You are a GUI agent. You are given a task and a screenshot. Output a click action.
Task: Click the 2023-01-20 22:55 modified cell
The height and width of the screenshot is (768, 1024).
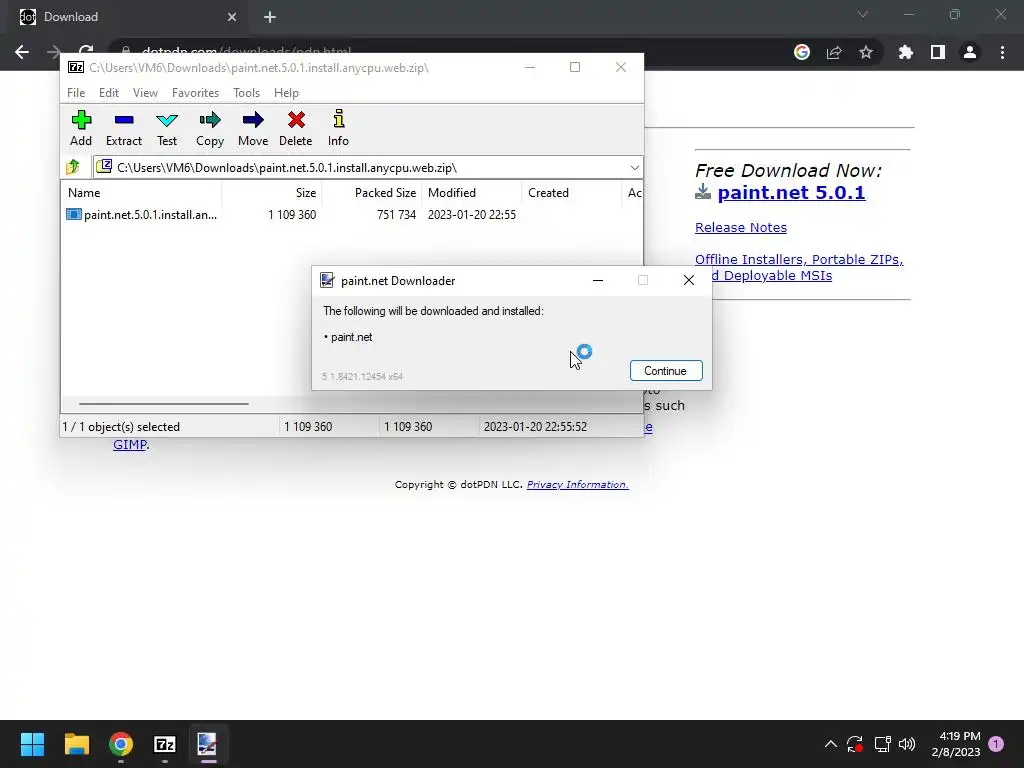pyautogui.click(x=472, y=215)
